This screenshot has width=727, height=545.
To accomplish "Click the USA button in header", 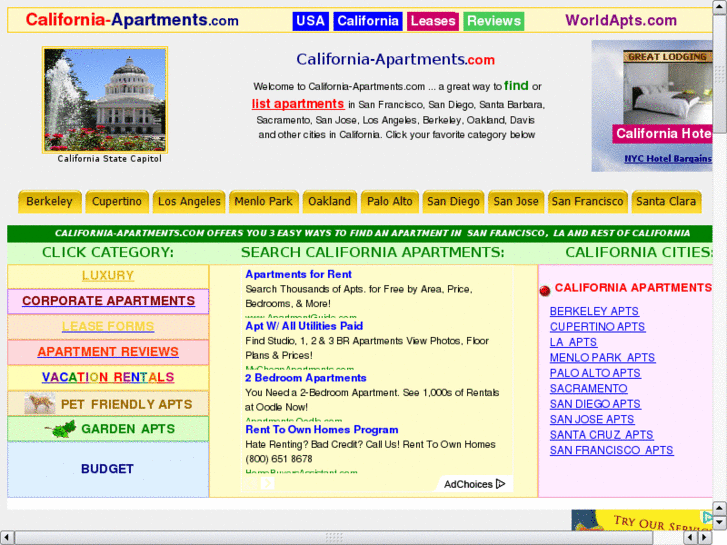I will pos(310,21).
